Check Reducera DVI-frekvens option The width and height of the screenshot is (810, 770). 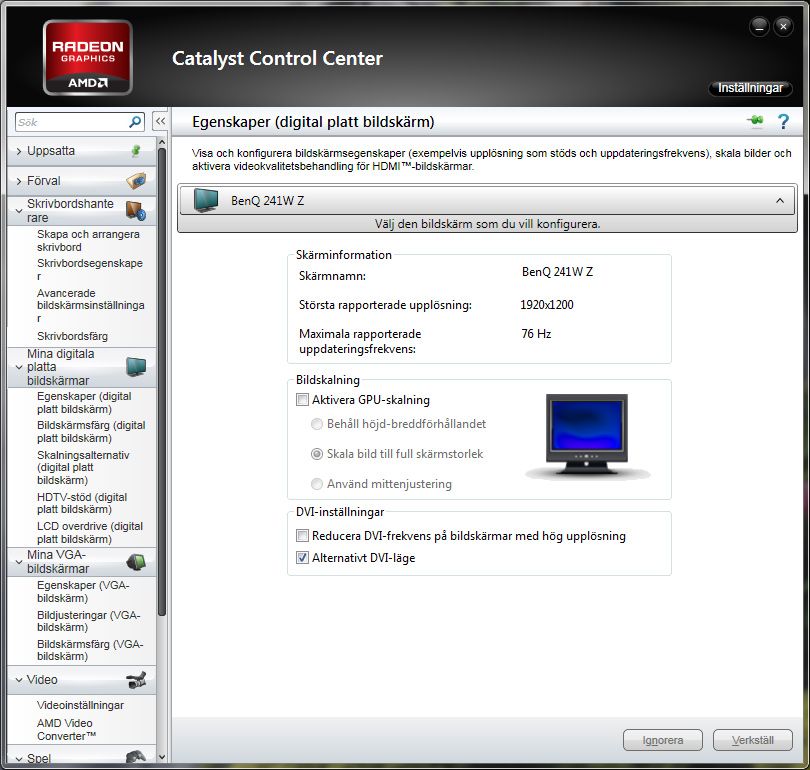click(x=303, y=536)
